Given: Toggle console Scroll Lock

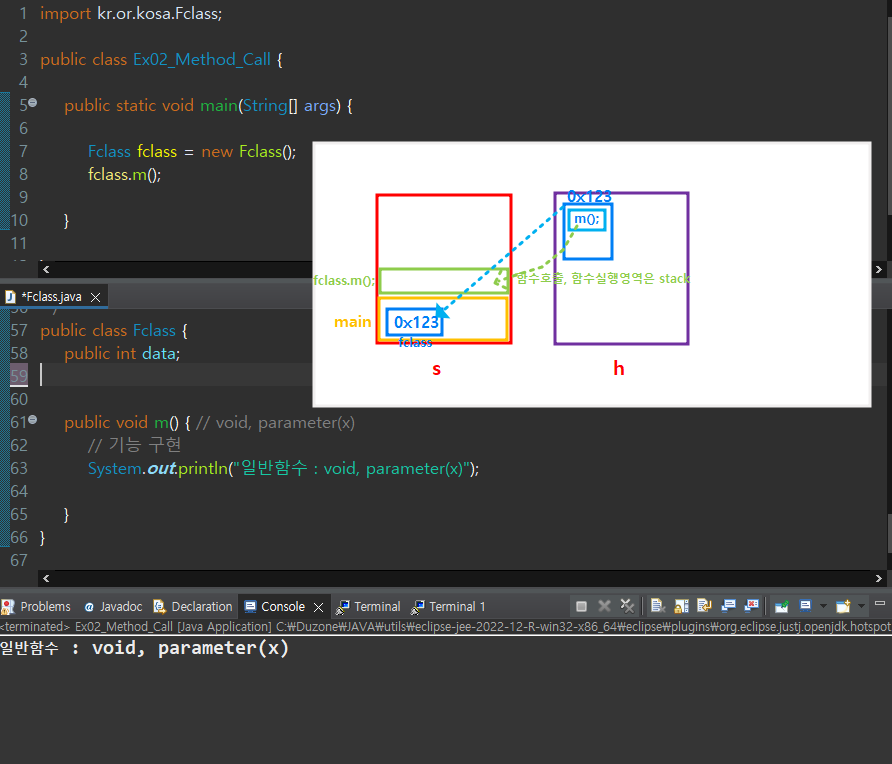Looking at the screenshot, I should tap(681, 606).
